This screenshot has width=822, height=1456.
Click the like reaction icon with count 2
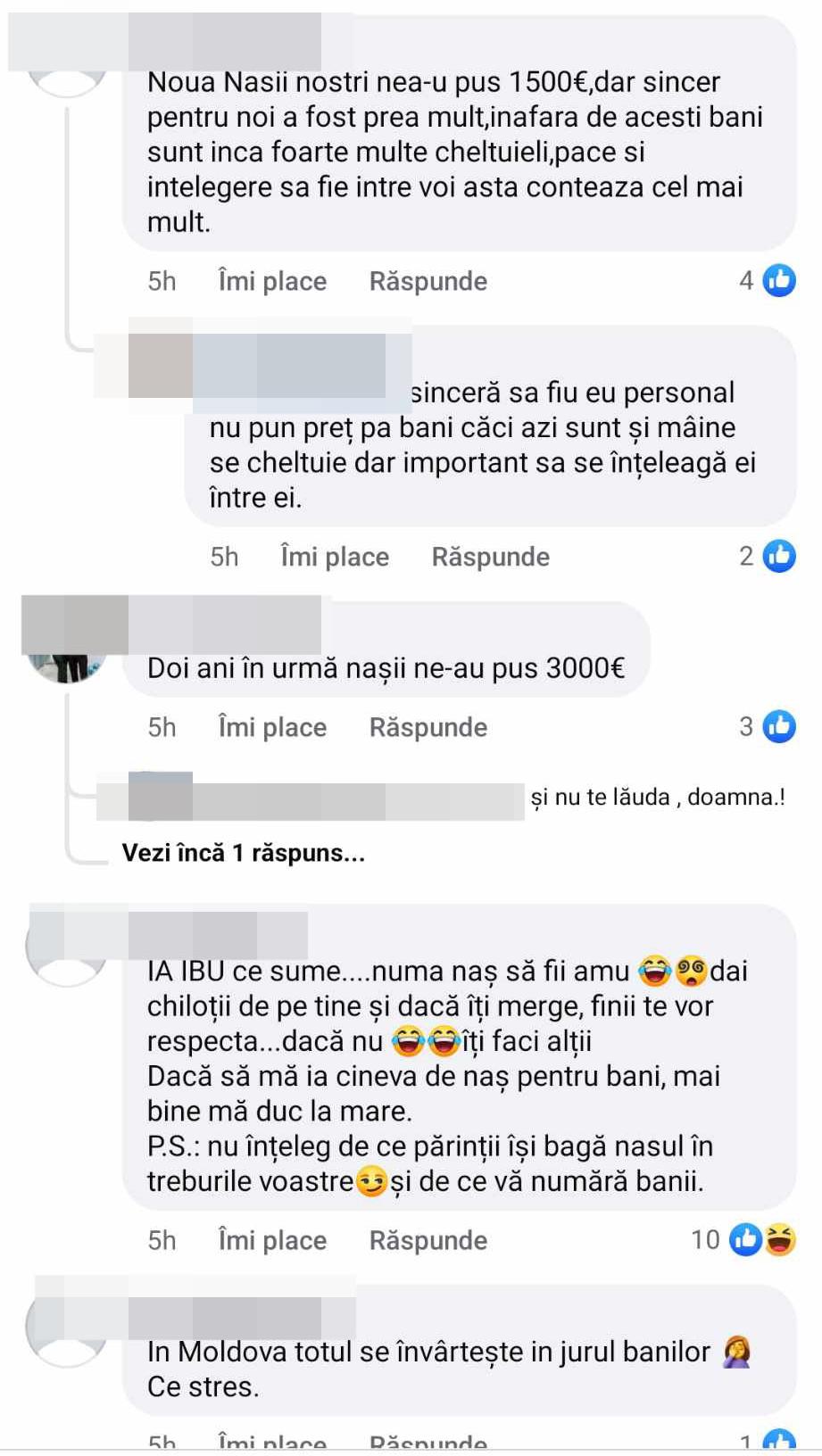pyautogui.click(x=779, y=557)
